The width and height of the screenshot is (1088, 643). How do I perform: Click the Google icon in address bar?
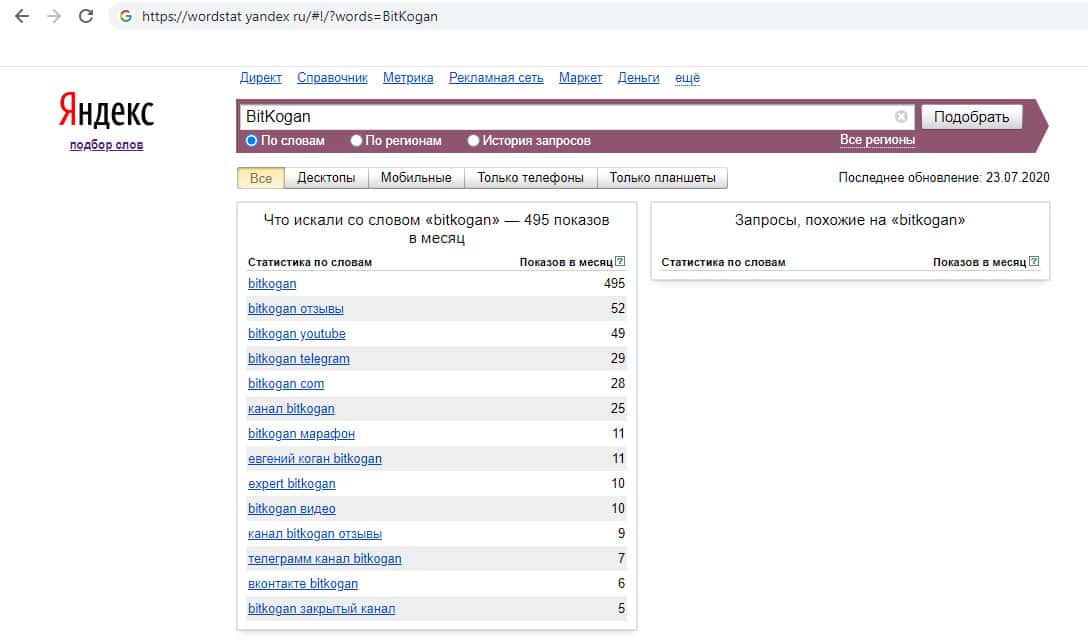pyautogui.click(x=126, y=16)
